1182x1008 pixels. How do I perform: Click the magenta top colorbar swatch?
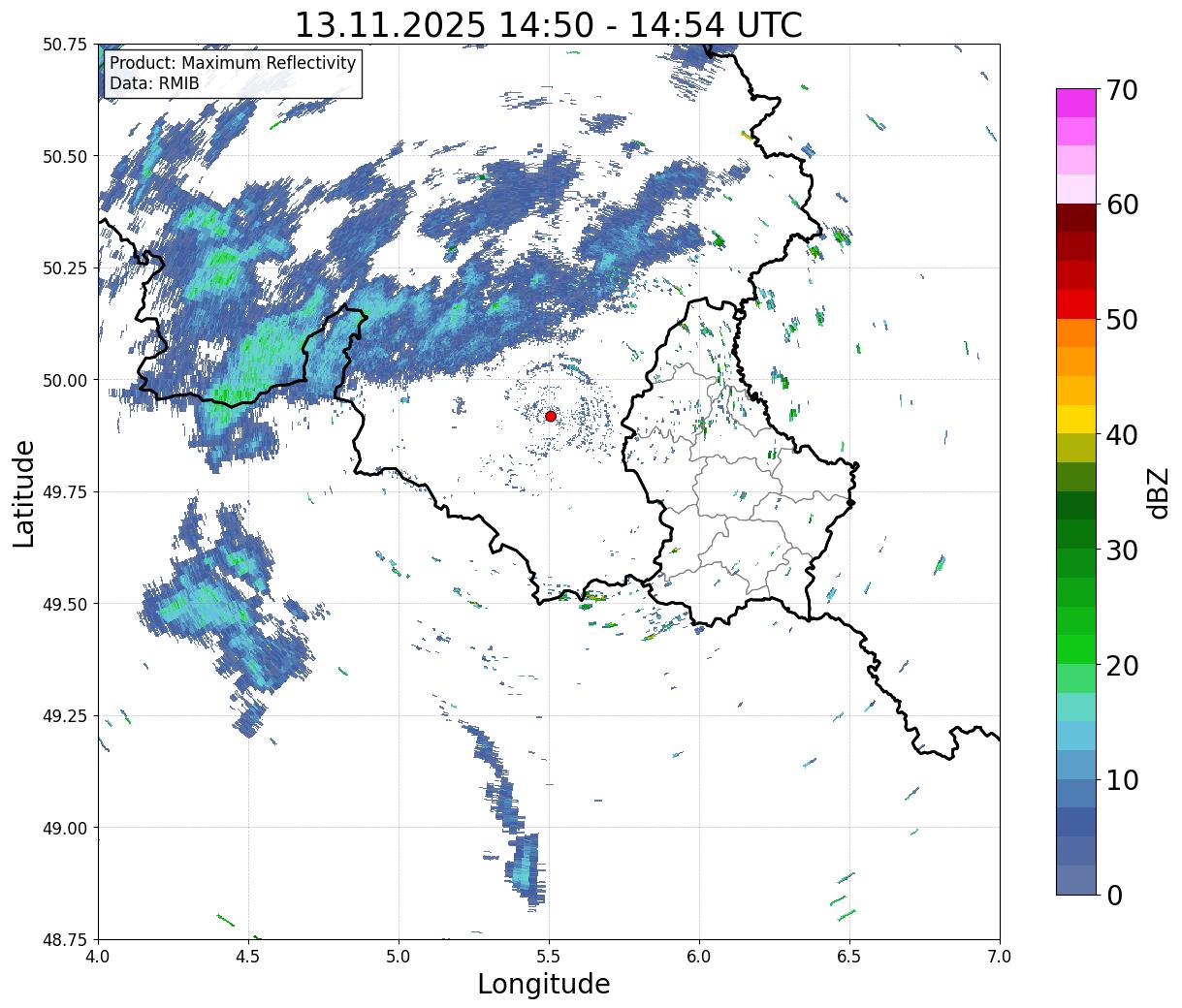click(1076, 103)
